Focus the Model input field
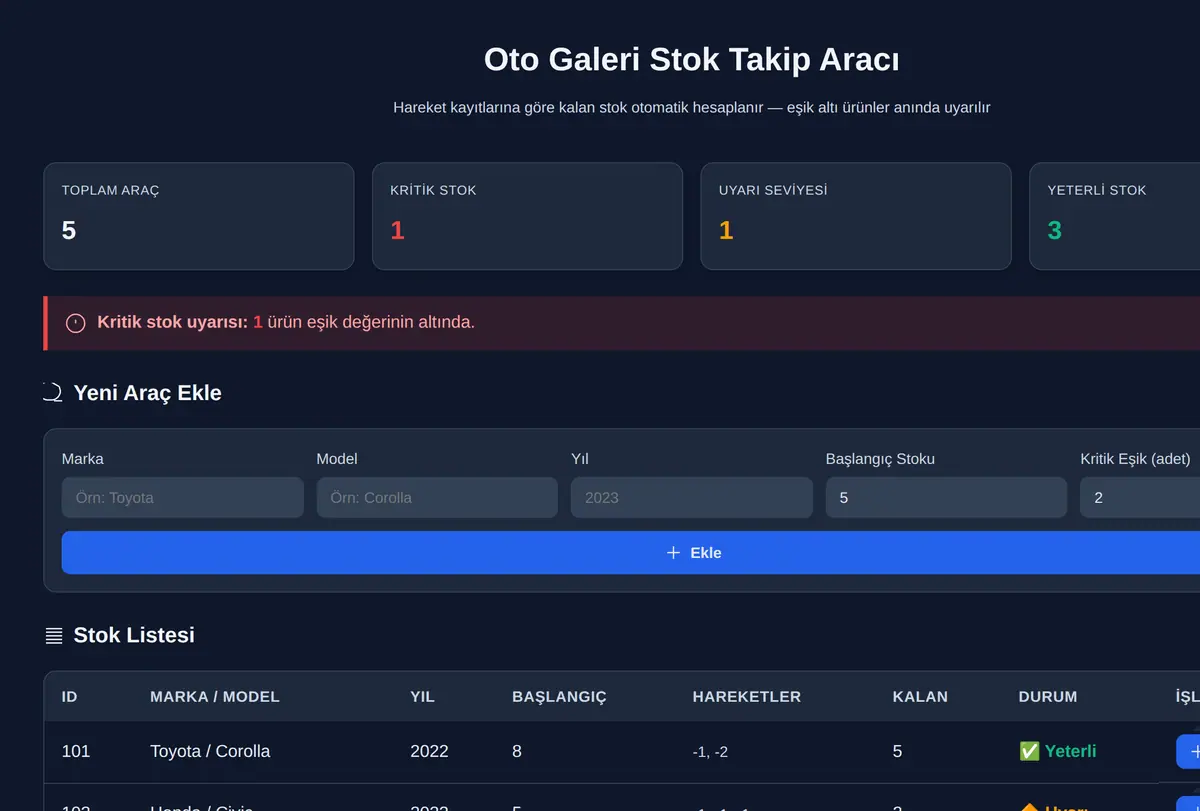 (437, 497)
